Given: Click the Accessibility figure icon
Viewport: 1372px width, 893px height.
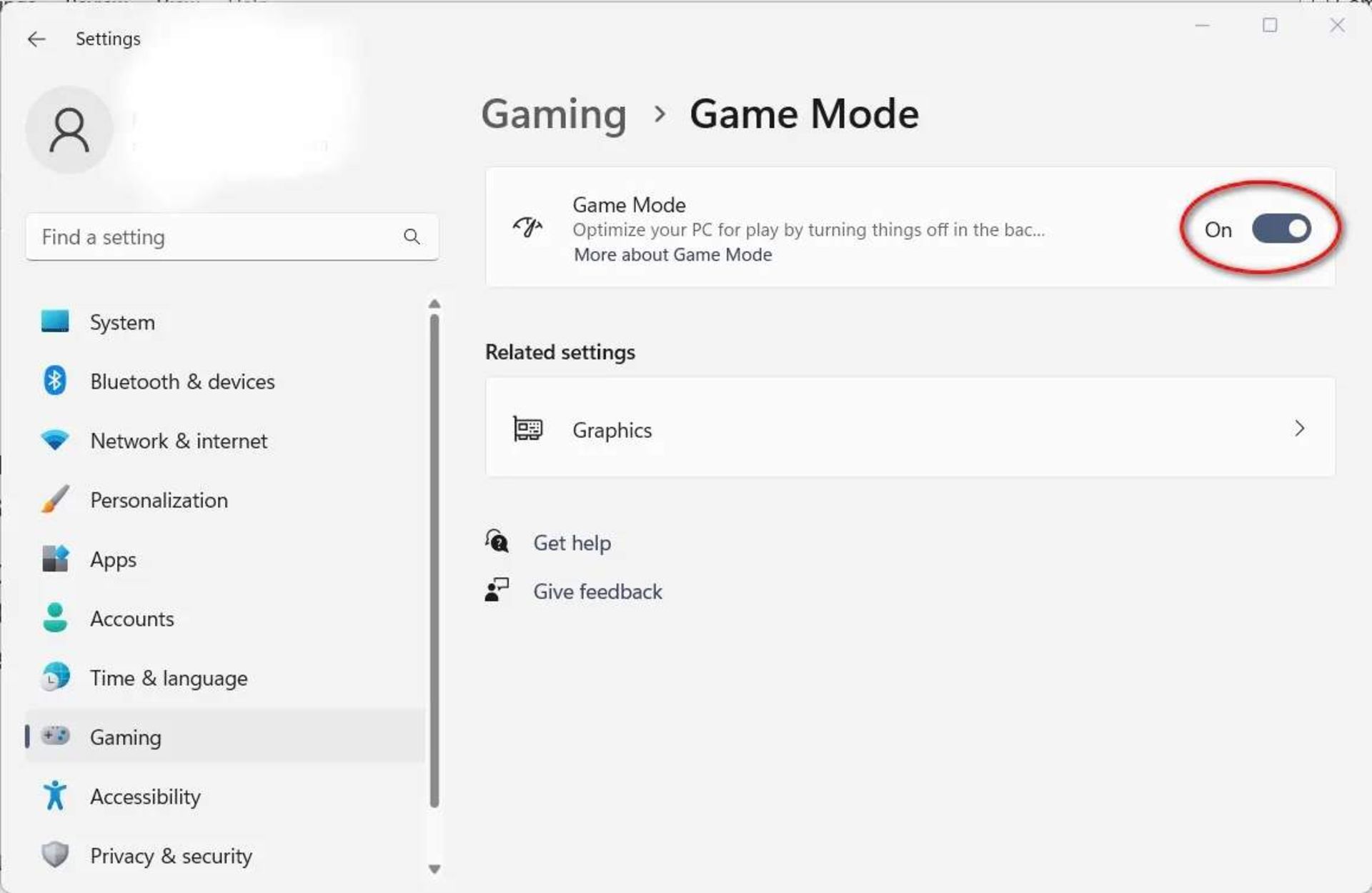Looking at the screenshot, I should [55, 796].
